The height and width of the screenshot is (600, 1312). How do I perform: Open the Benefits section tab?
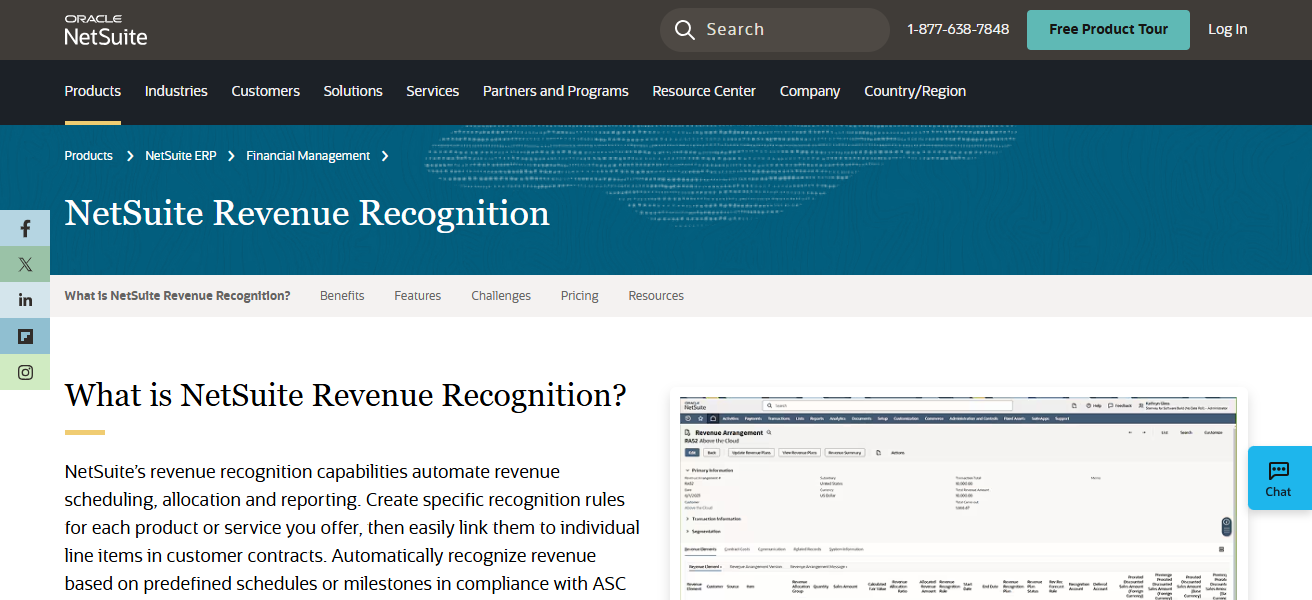coord(342,295)
